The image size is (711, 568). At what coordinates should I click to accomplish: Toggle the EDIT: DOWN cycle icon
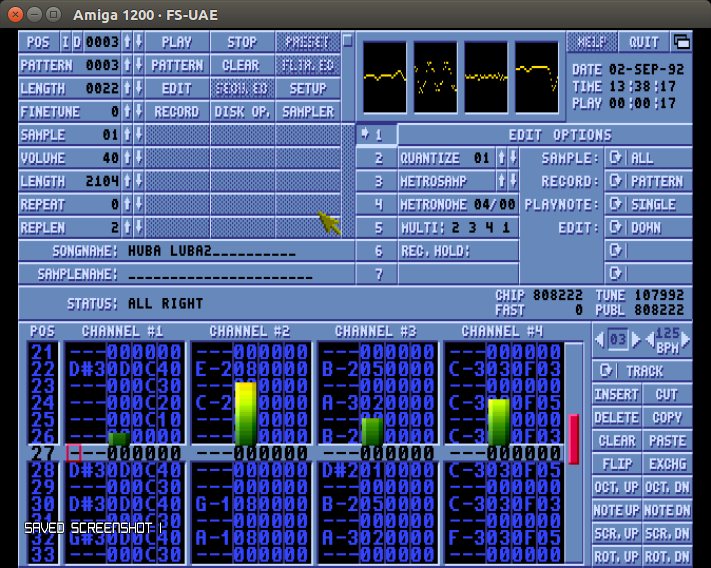point(616,228)
